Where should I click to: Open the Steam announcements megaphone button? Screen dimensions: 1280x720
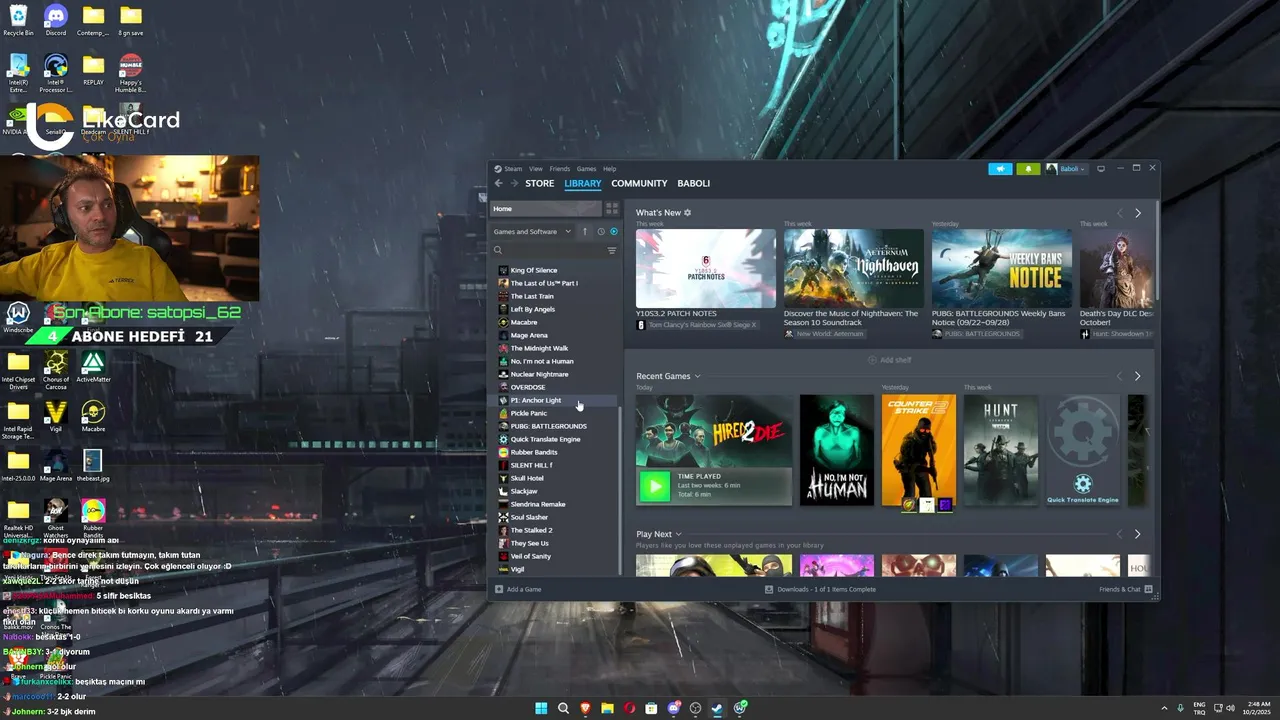1000,169
